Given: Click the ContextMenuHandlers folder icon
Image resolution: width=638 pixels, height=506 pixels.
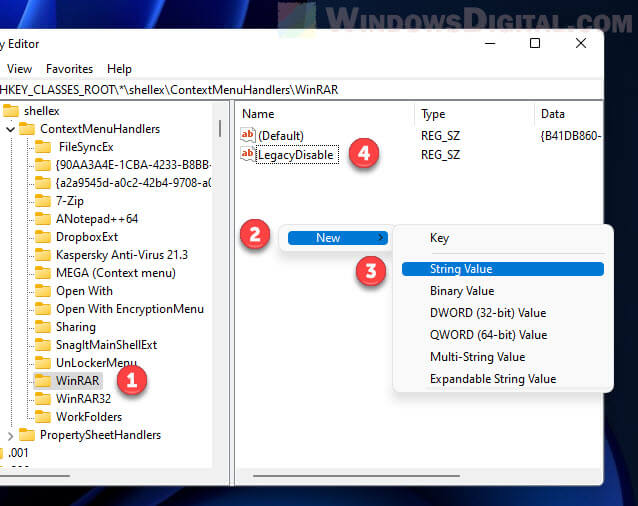Looking at the screenshot, I should (x=27, y=129).
